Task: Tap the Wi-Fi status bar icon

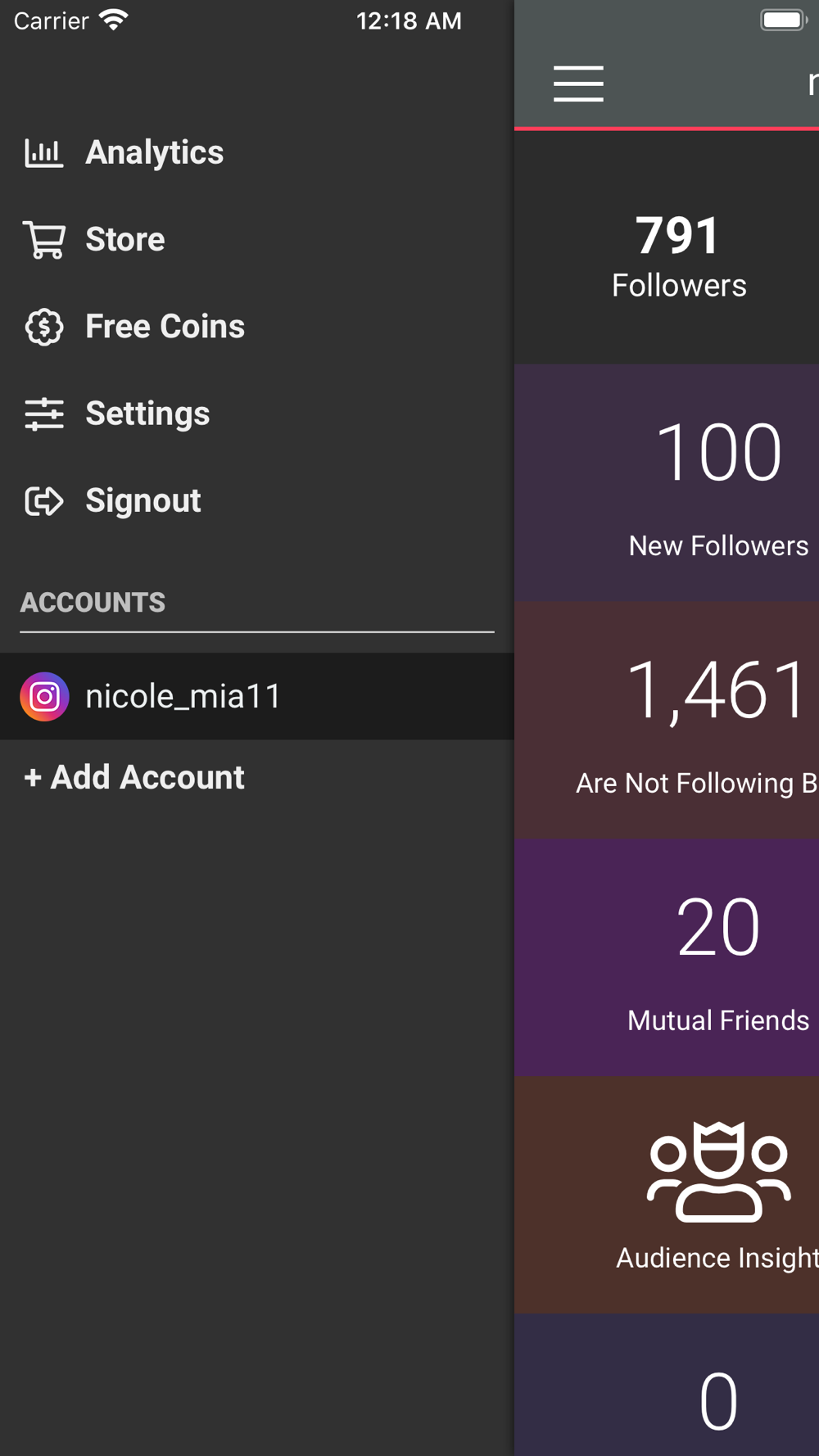Action: point(114,20)
